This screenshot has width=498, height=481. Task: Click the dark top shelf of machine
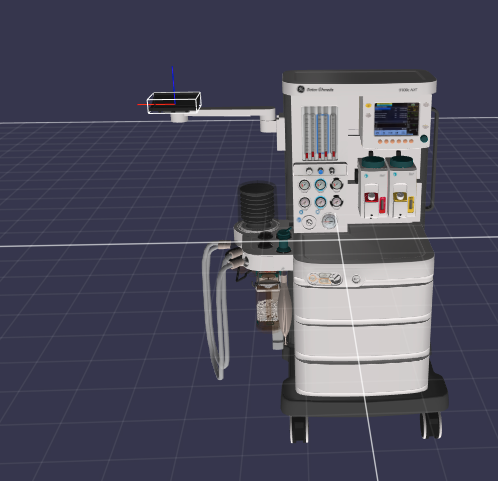tap(359, 77)
